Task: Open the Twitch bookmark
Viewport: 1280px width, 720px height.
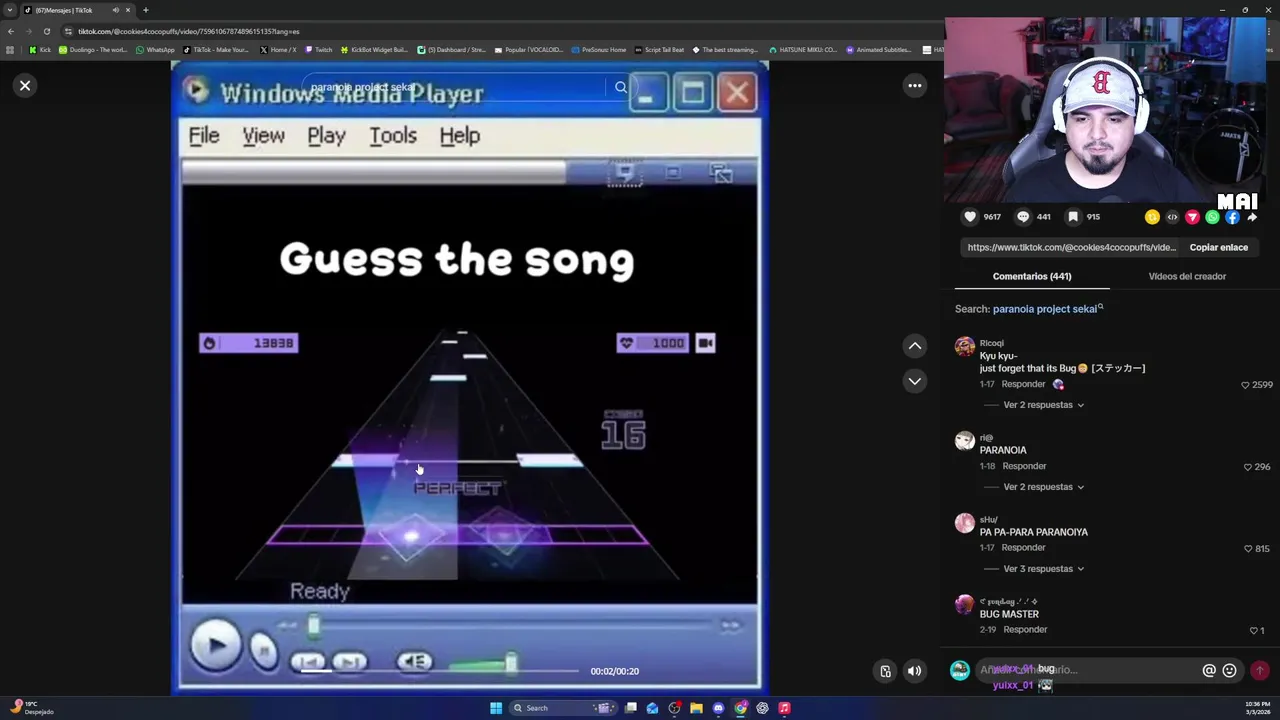Action: pos(318,49)
